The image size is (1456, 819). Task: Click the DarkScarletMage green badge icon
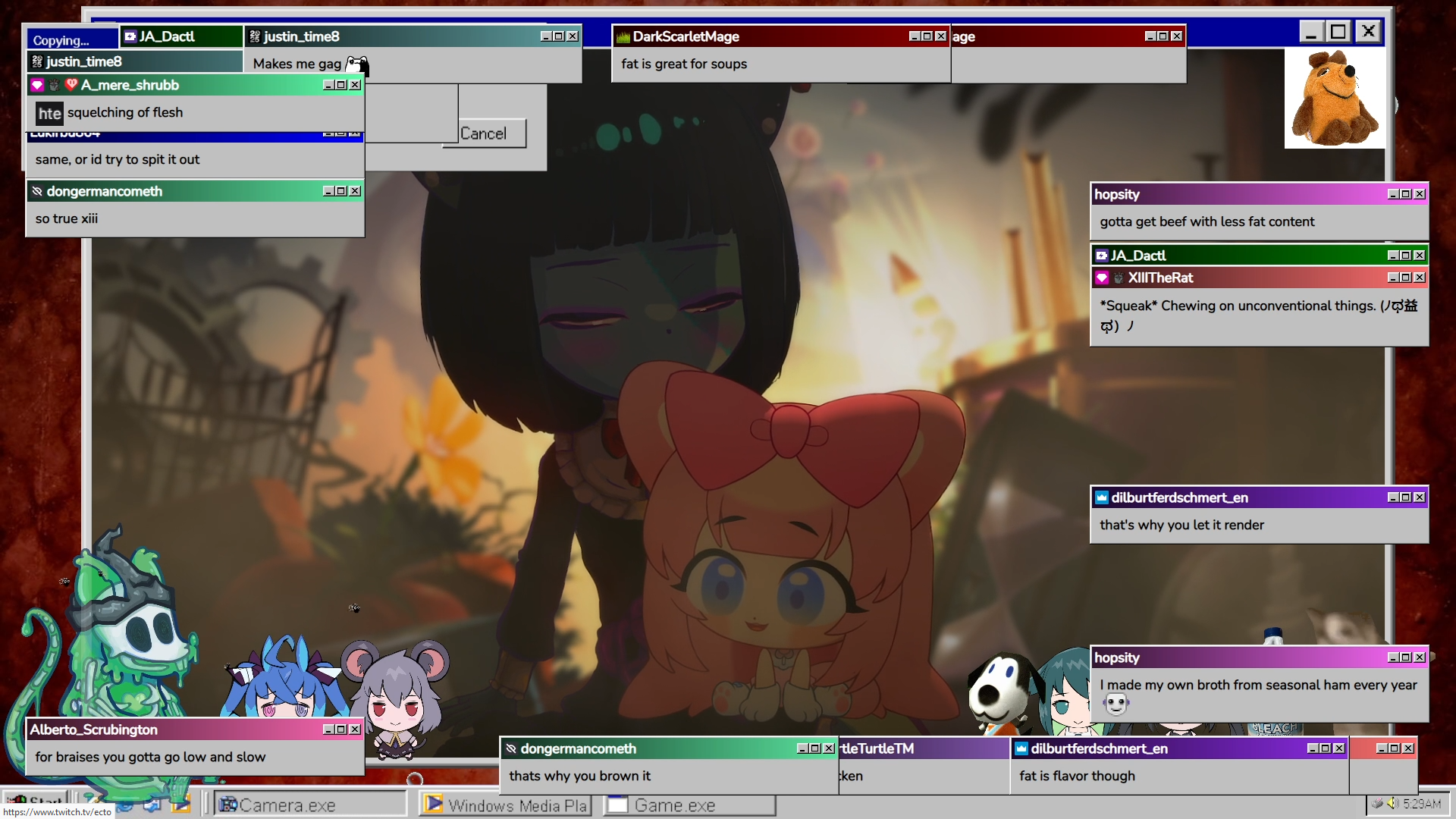click(x=623, y=37)
